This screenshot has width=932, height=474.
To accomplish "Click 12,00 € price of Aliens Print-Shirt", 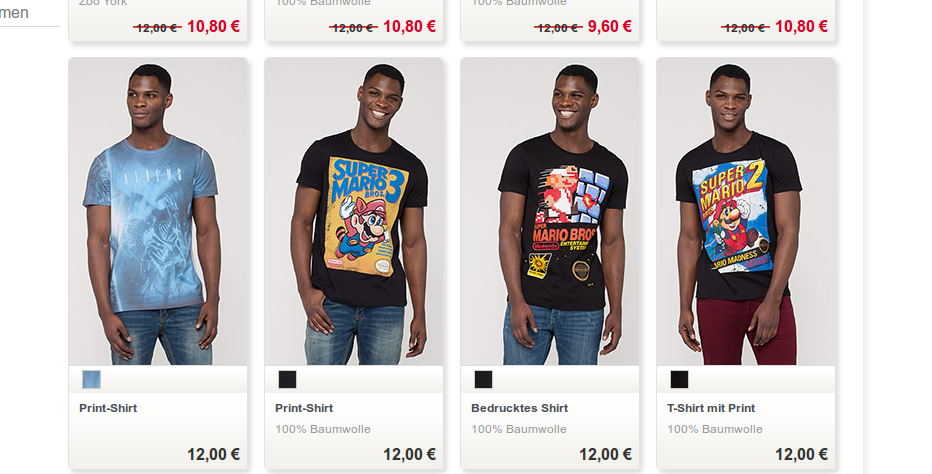I will tap(213, 454).
